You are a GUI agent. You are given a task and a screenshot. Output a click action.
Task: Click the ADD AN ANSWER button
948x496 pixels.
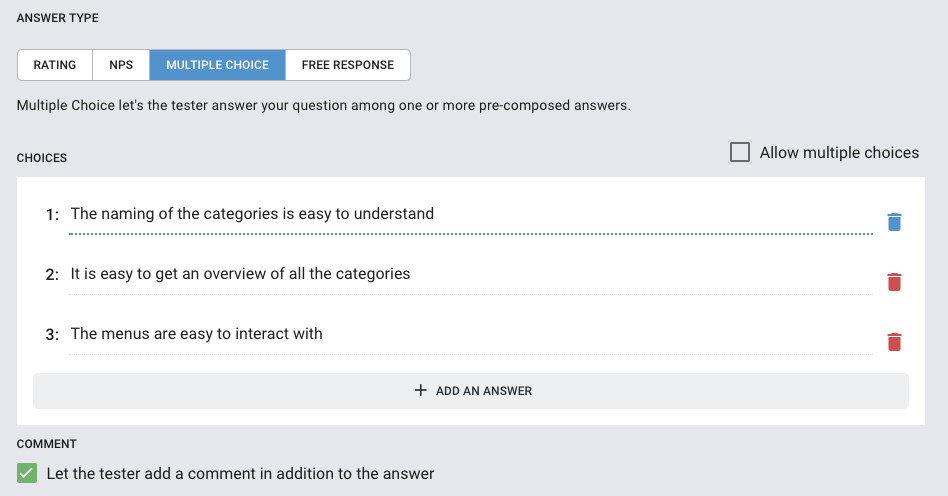pyautogui.click(x=471, y=391)
